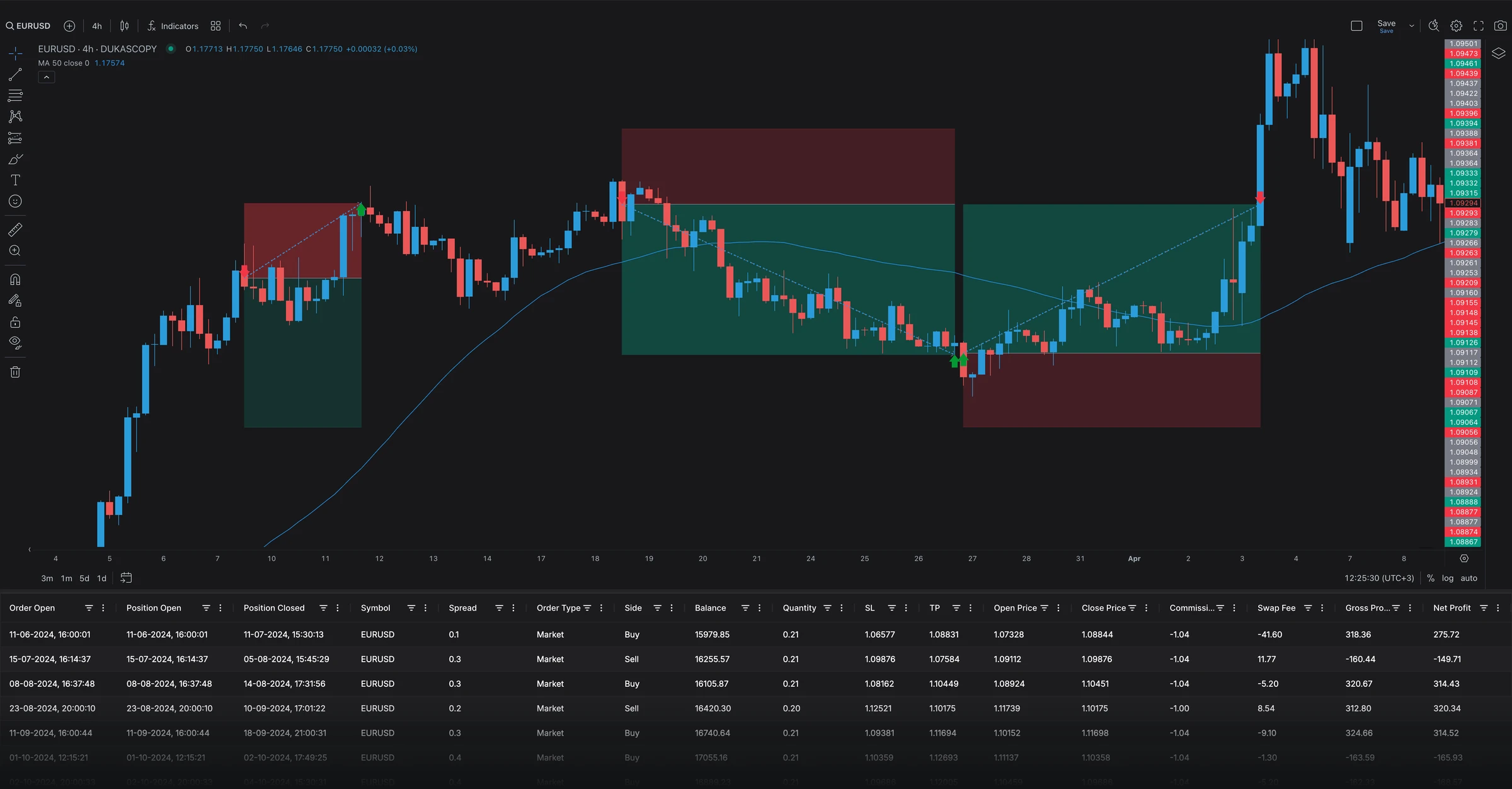1512x789 pixels.
Task: Open the emoji icons tool
Action: pyautogui.click(x=15, y=201)
